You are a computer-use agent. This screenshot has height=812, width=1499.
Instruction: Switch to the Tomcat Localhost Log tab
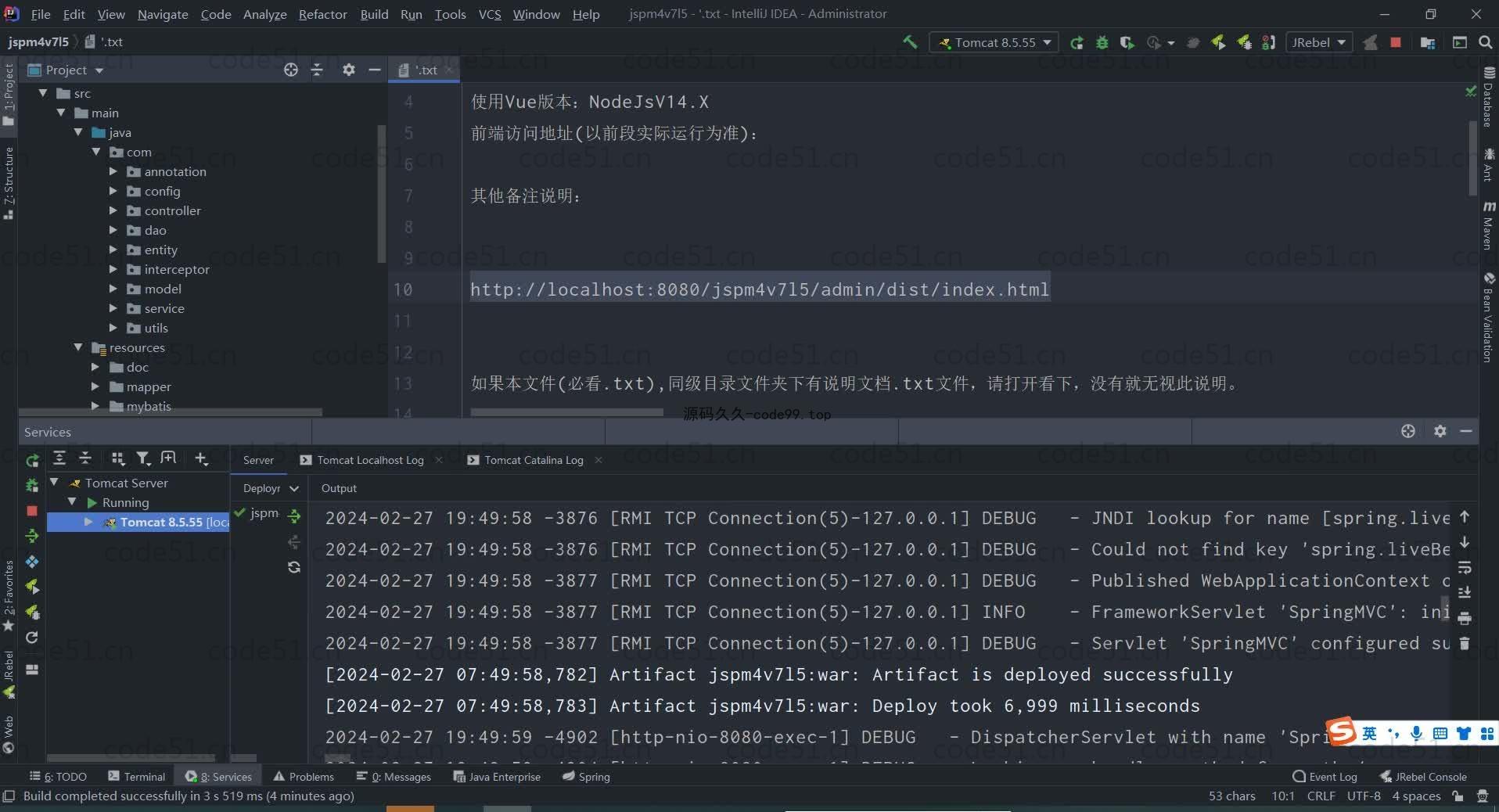pos(370,460)
